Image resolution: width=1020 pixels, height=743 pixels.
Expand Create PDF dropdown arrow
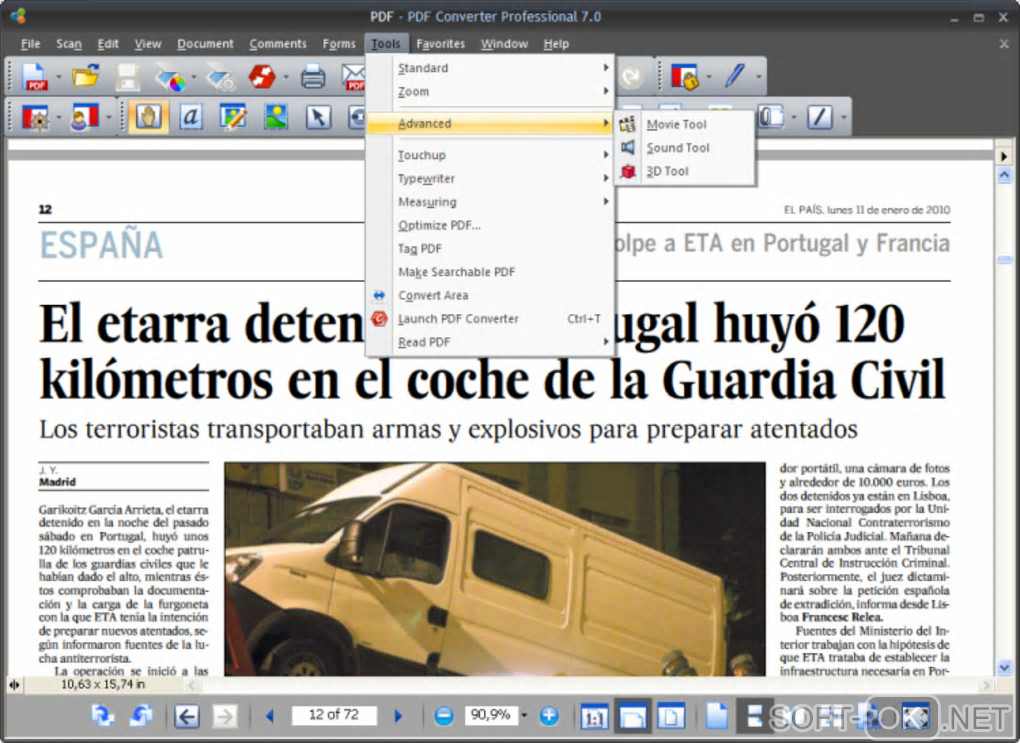click(x=58, y=77)
